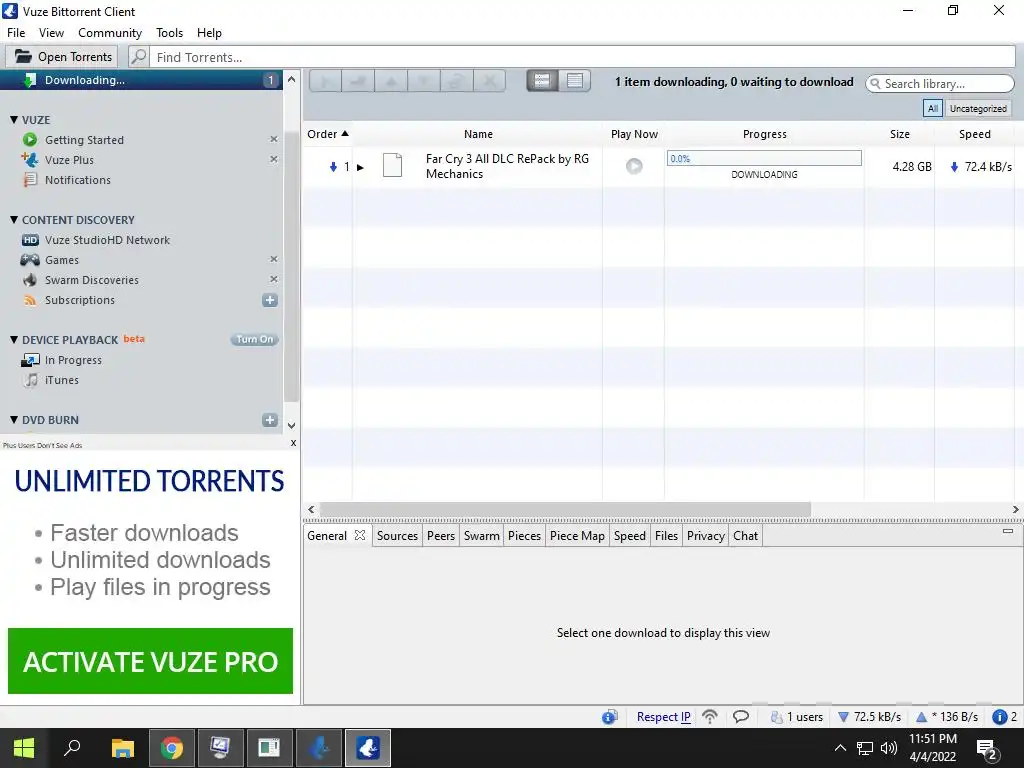This screenshot has width=1024, height=768.
Task: Open Vuze Plus in the sidebar
Action: click(x=69, y=160)
